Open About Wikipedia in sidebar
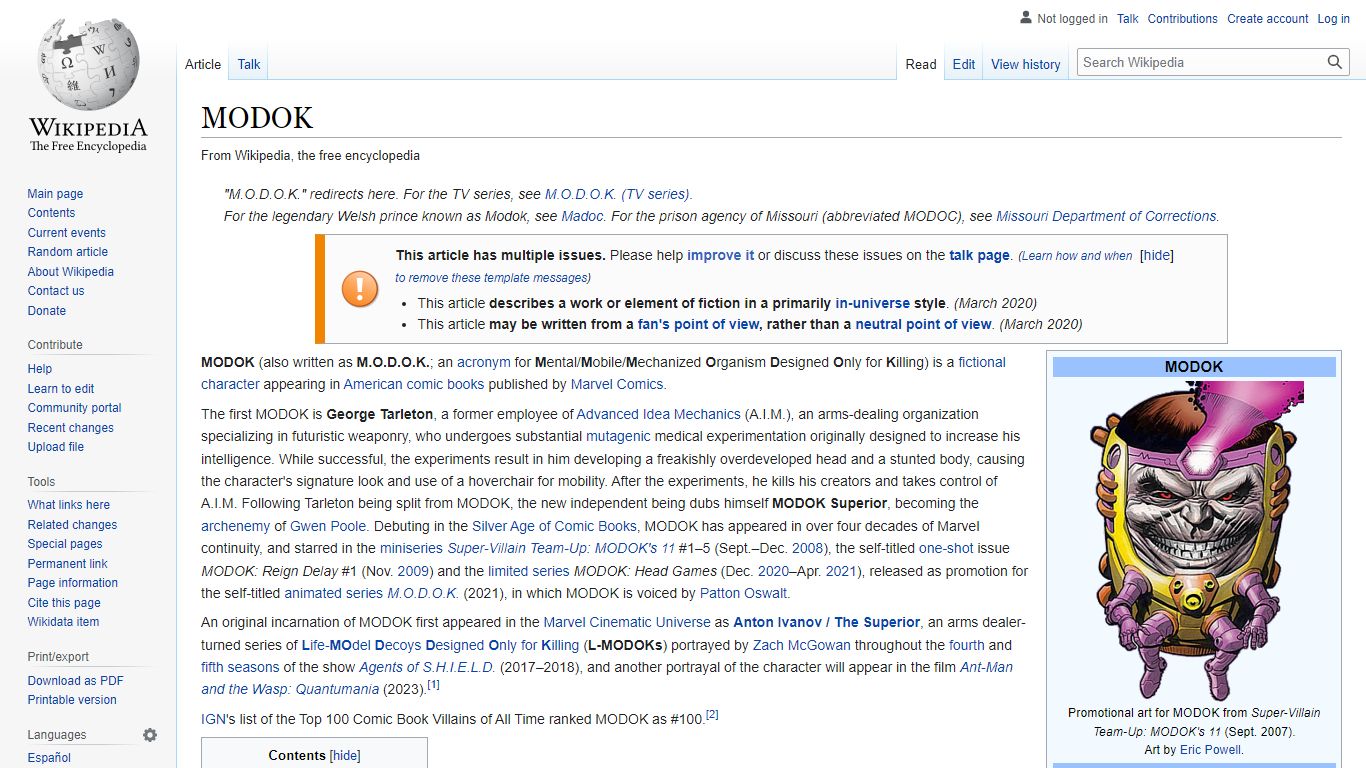Image resolution: width=1366 pixels, height=768 pixels. point(70,272)
